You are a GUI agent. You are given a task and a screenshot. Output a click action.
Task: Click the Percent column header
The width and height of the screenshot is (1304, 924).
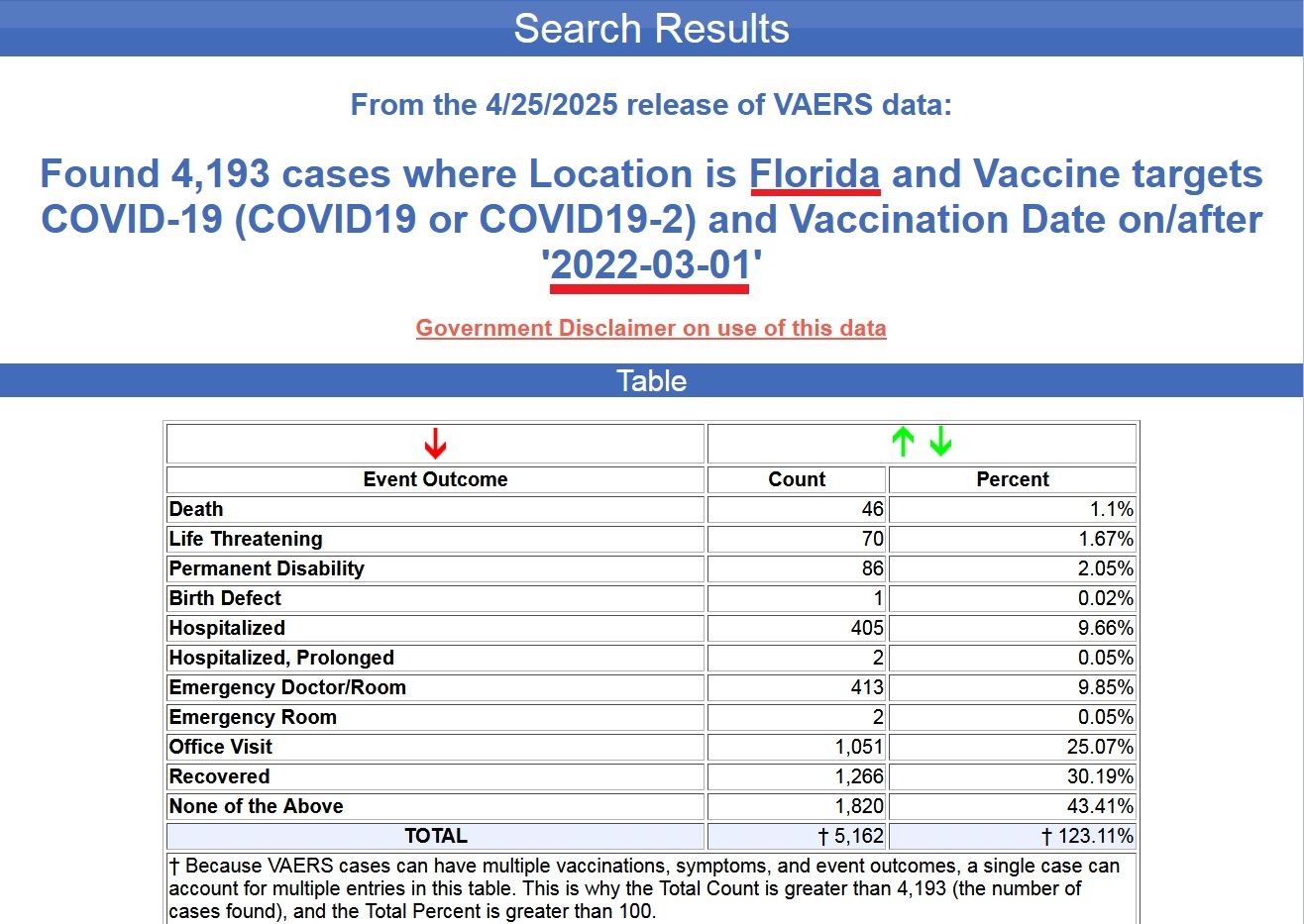tap(1012, 479)
